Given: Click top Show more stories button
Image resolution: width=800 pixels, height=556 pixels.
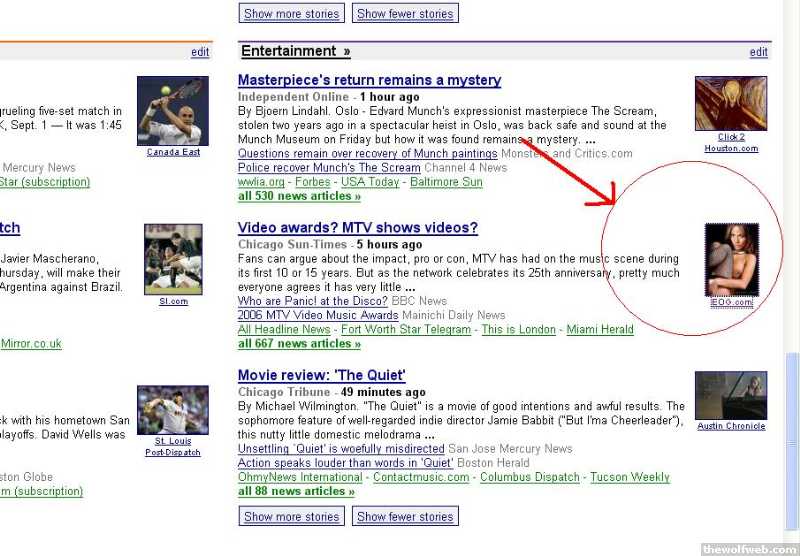Looking at the screenshot, I should pos(291,14).
